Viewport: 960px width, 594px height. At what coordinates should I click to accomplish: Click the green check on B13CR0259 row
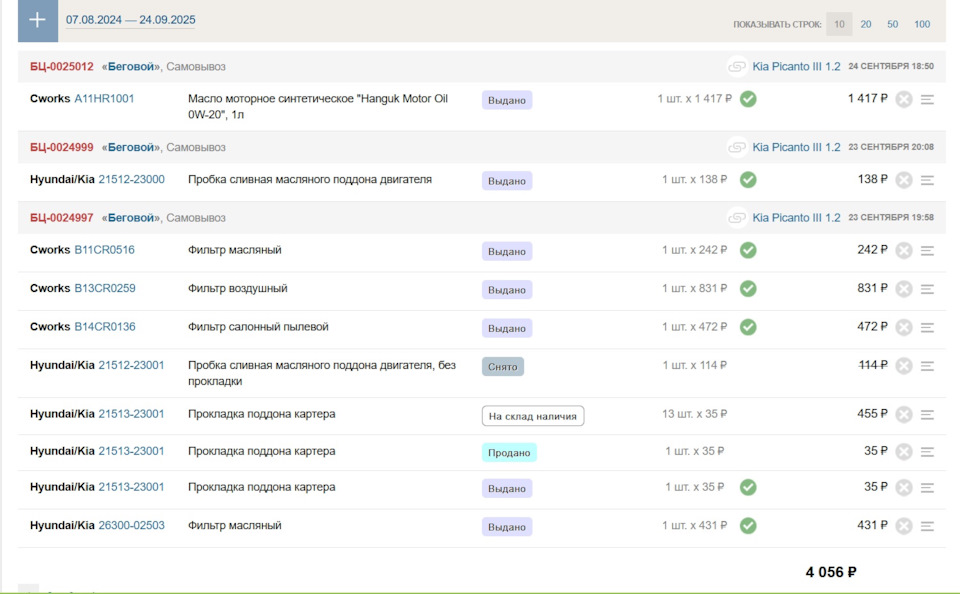click(x=748, y=288)
